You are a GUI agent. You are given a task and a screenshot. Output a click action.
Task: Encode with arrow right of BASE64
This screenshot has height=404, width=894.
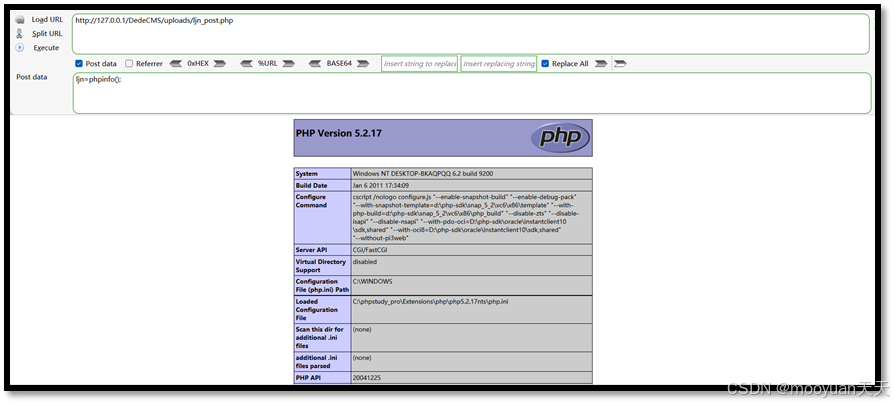[x=363, y=64]
